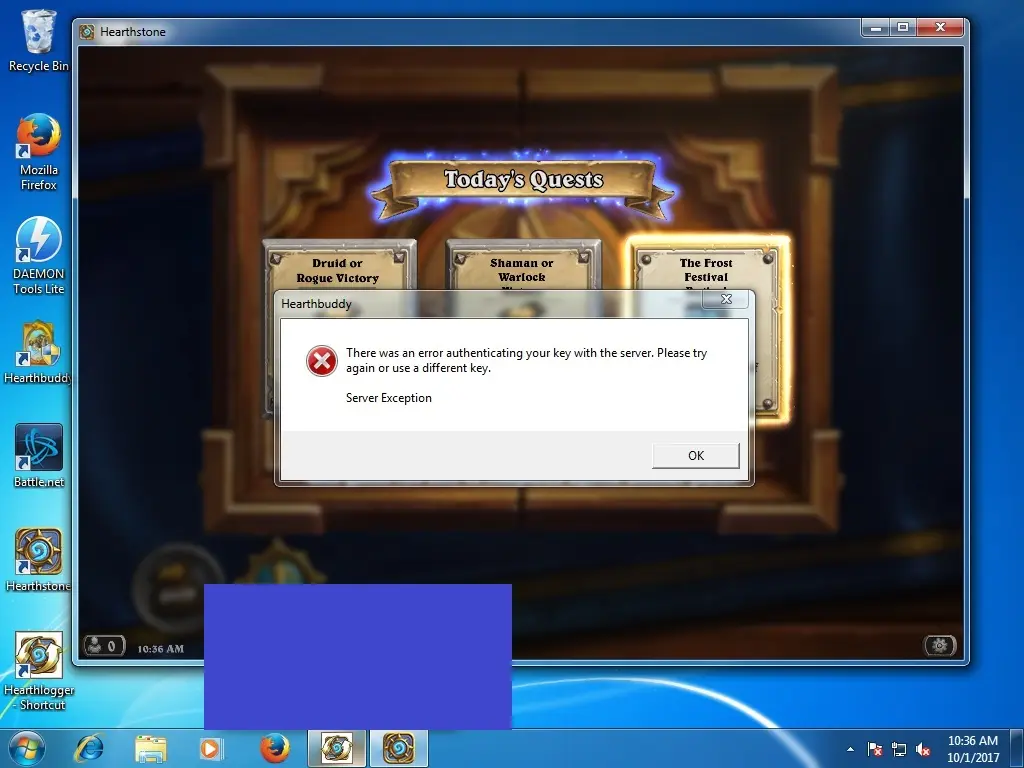Viewport: 1024px width, 768px height.
Task: Show hidden system tray icons
Action: pyautogui.click(x=850, y=749)
